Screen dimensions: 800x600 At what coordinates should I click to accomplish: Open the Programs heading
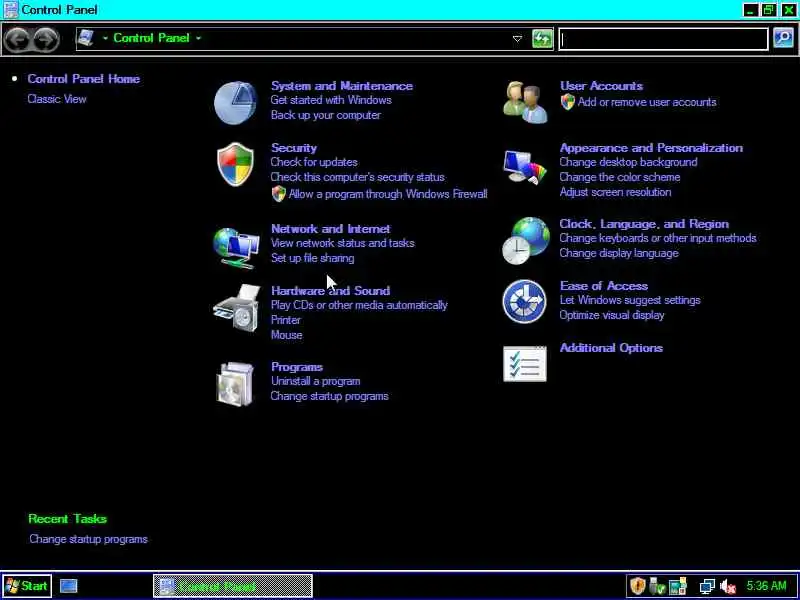pos(297,367)
